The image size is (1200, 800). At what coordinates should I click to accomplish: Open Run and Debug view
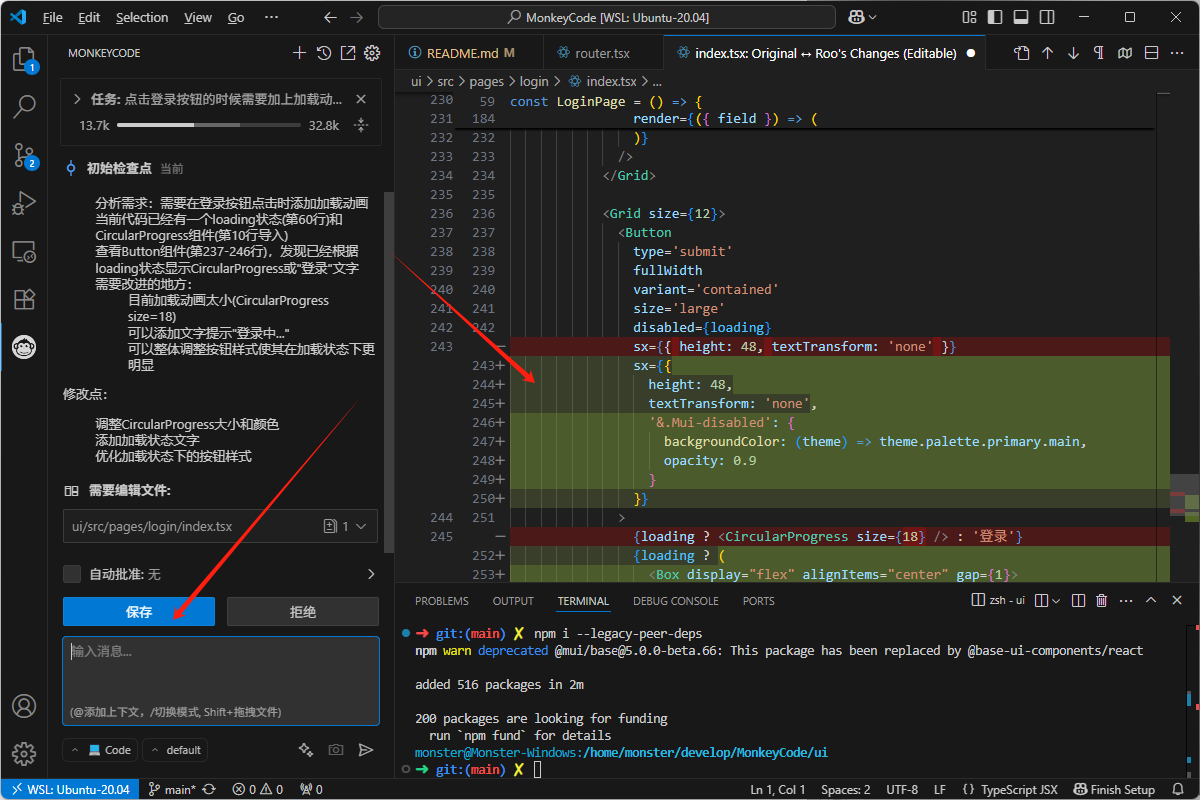24,203
